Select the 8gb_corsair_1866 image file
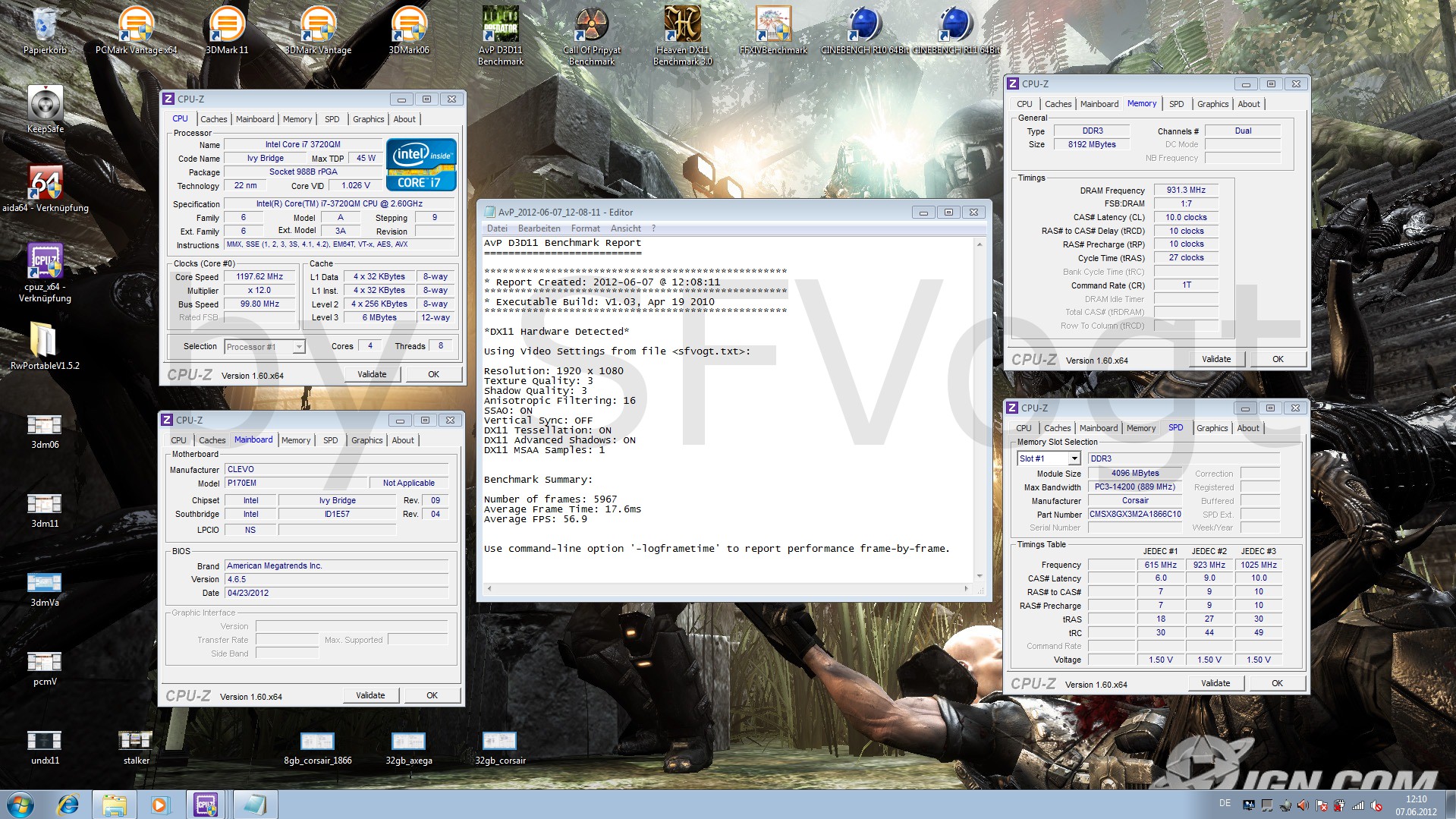The width and height of the screenshot is (1456, 819). click(x=318, y=747)
